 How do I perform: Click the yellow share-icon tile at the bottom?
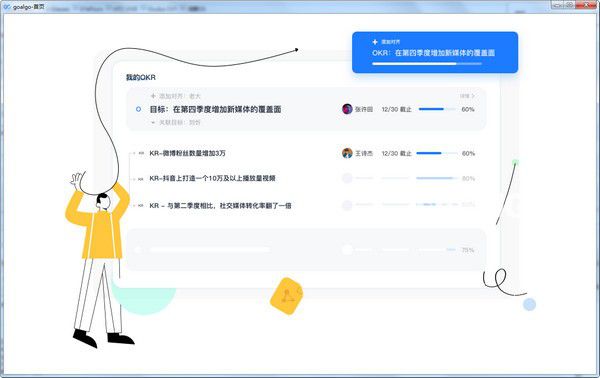pos(287,296)
